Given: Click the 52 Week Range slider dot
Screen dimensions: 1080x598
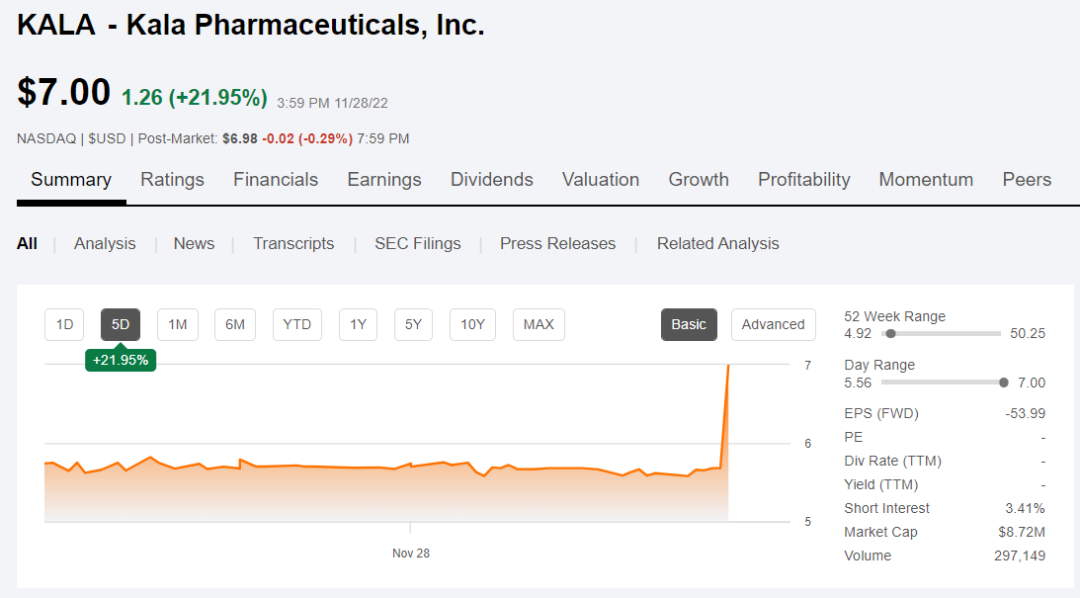Looking at the screenshot, I should (890, 333).
